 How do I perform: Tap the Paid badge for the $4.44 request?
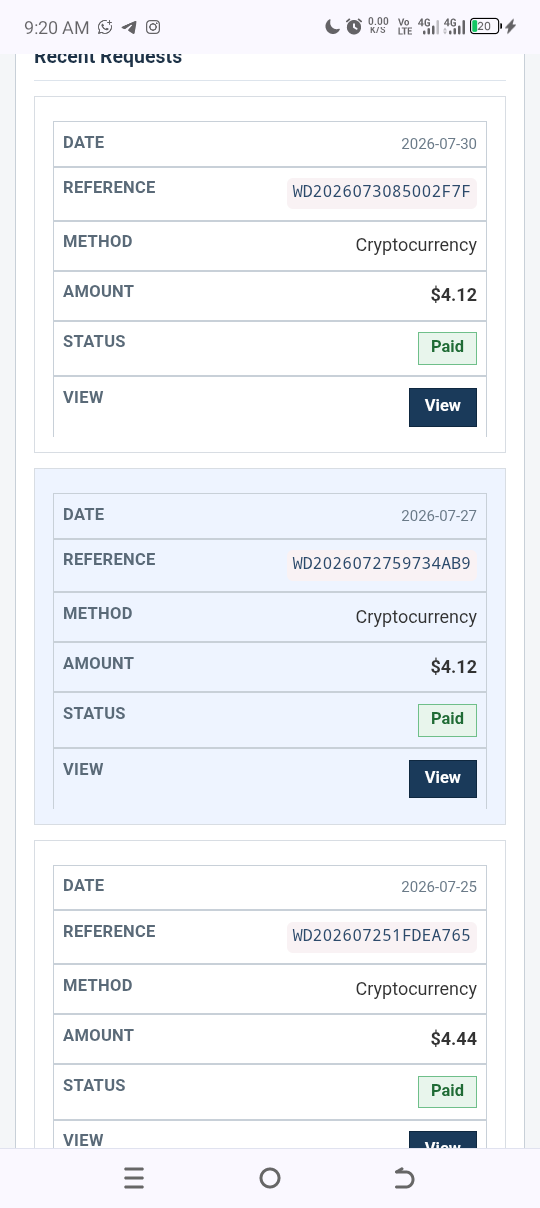pyautogui.click(x=447, y=1092)
